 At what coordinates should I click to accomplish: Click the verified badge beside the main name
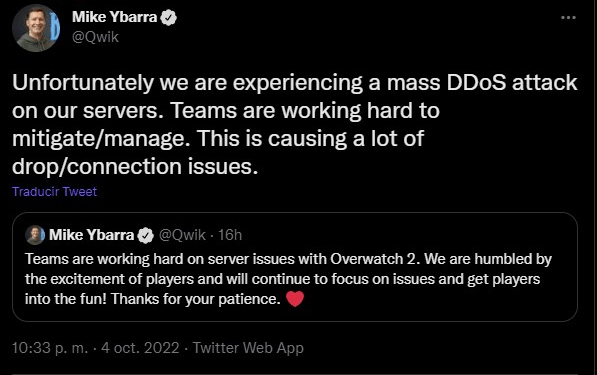tap(169, 18)
